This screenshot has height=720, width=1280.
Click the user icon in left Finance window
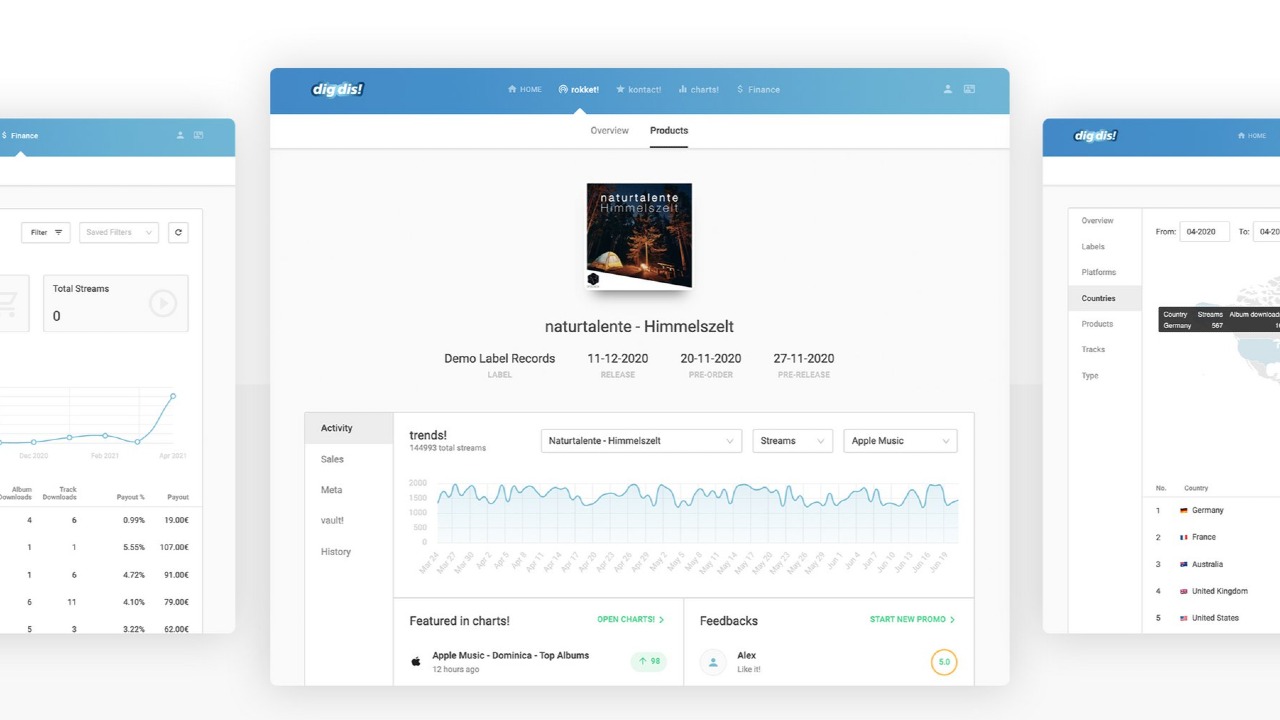point(180,135)
